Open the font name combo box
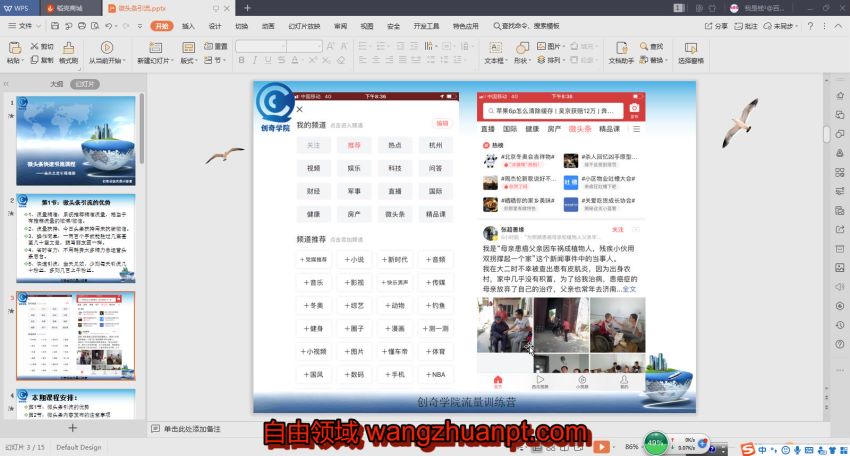 click(261, 46)
